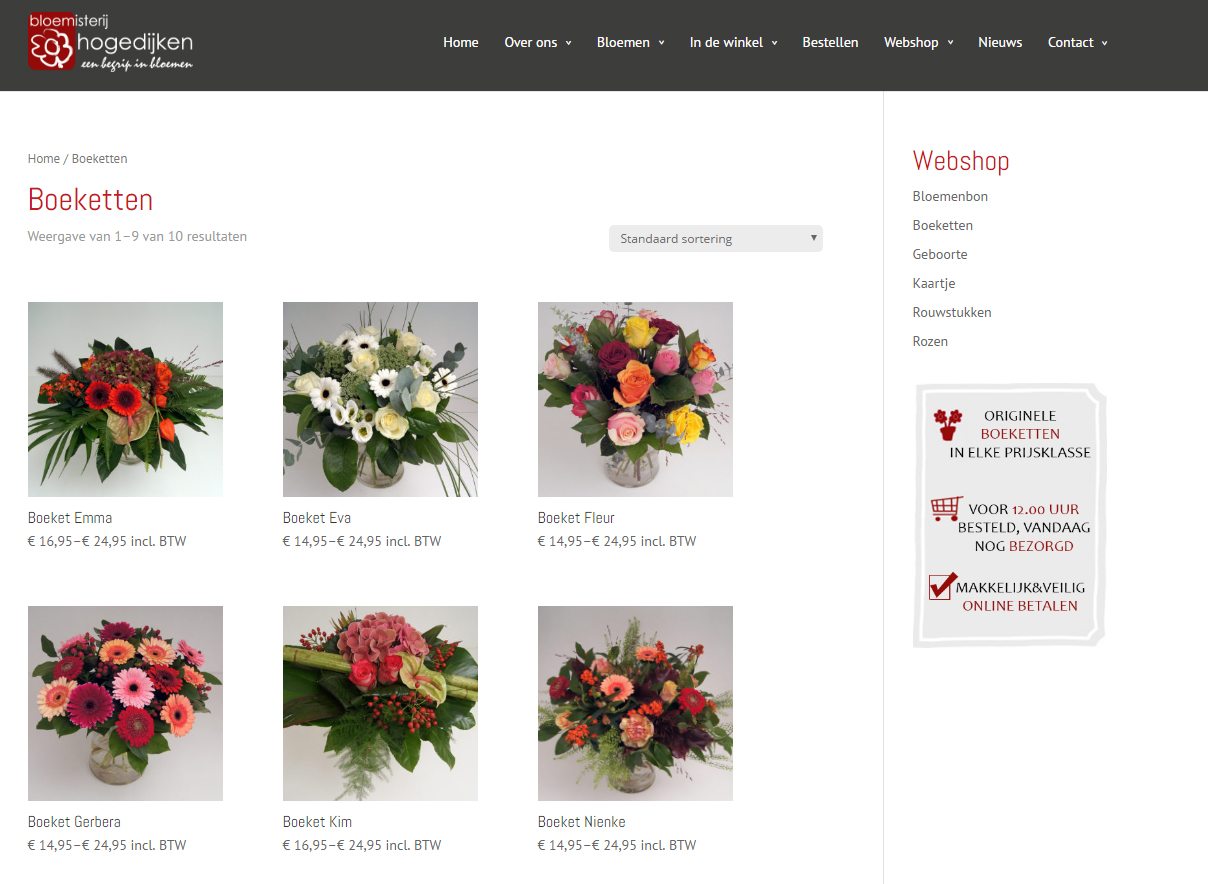1208x884 pixels.
Task: Open the Boeket Nienke product photo
Action: (x=635, y=703)
